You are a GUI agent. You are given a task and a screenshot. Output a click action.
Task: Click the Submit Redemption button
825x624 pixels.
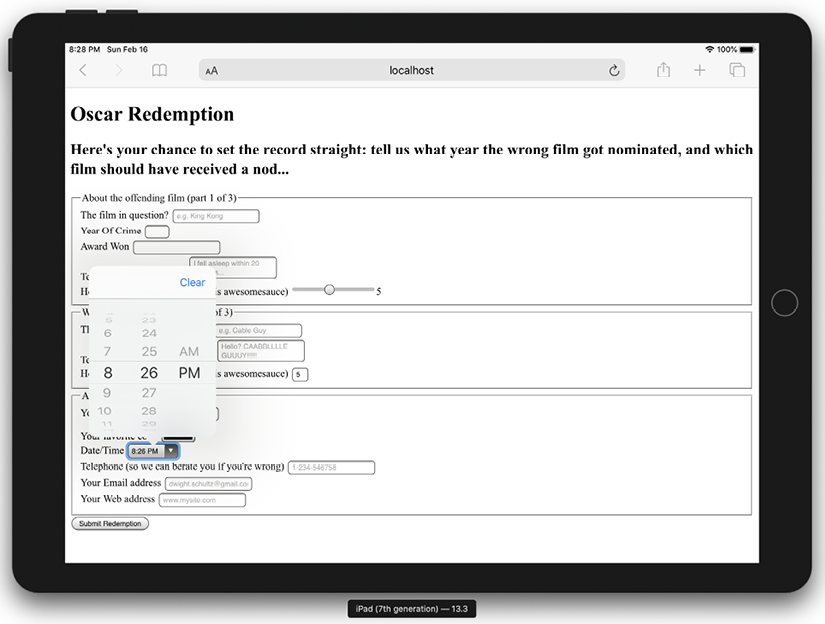pos(110,523)
